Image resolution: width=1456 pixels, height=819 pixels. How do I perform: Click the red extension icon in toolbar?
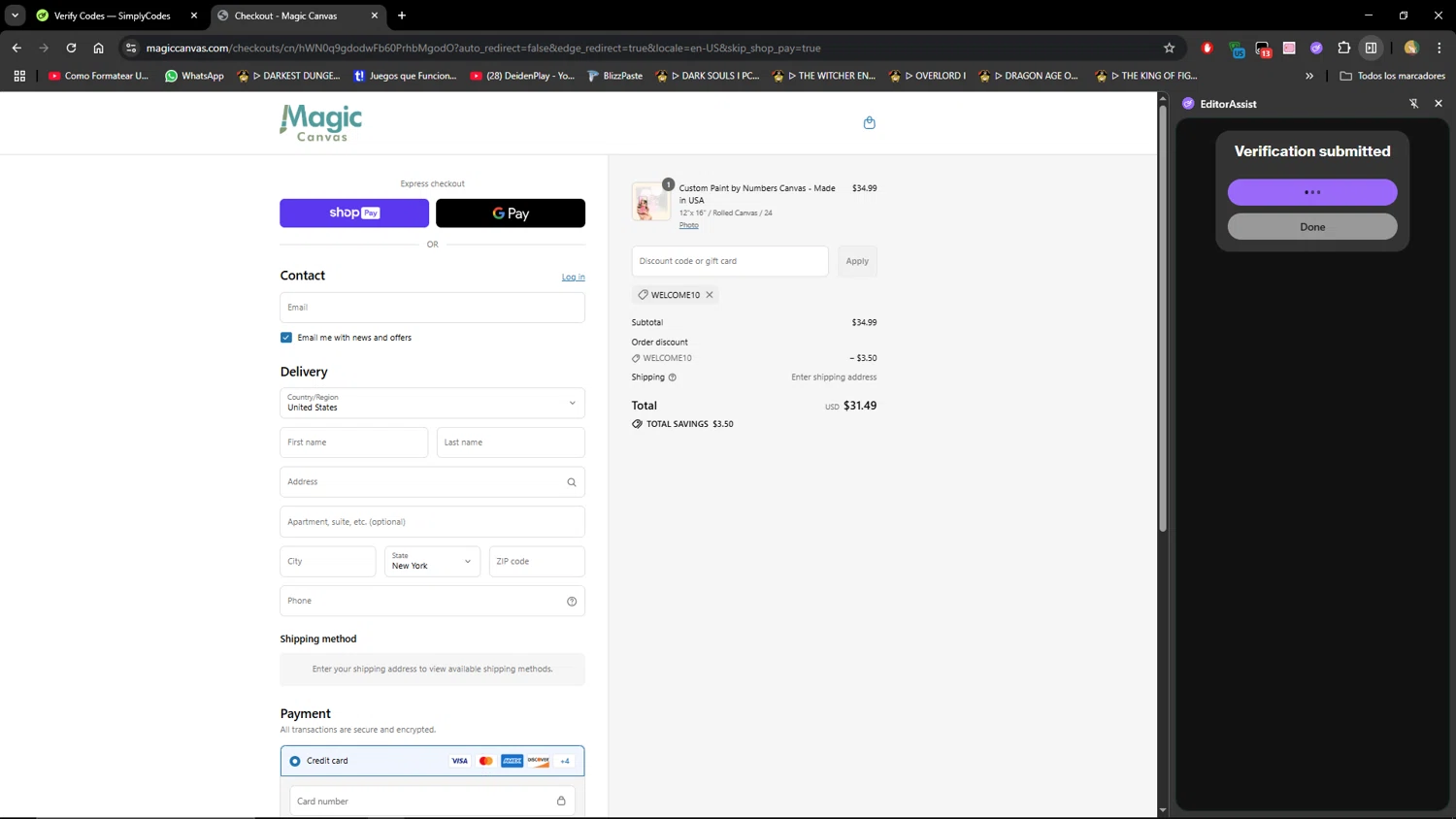click(1208, 48)
